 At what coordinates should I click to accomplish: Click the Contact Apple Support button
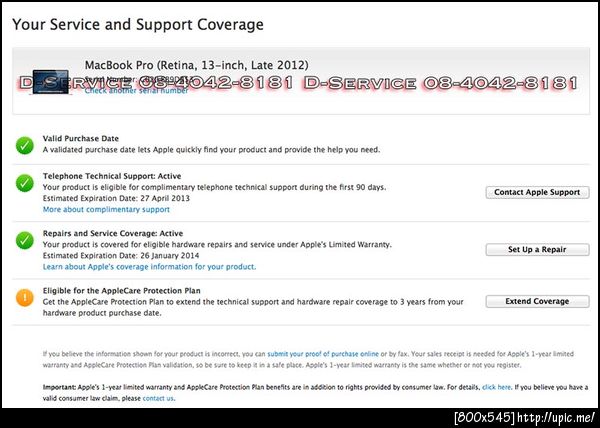point(537,192)
